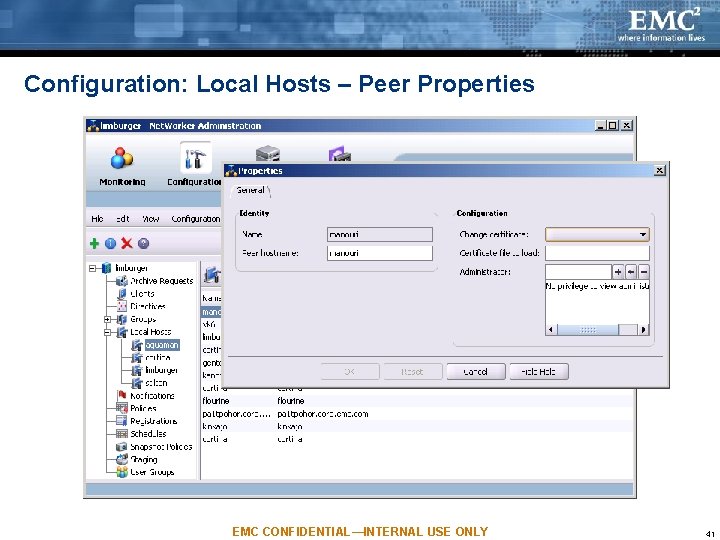The width and height of the screenshot is (720, 540).
Task: Select the pattpohor.corp row in the table
Action: [x=417, y=414]
